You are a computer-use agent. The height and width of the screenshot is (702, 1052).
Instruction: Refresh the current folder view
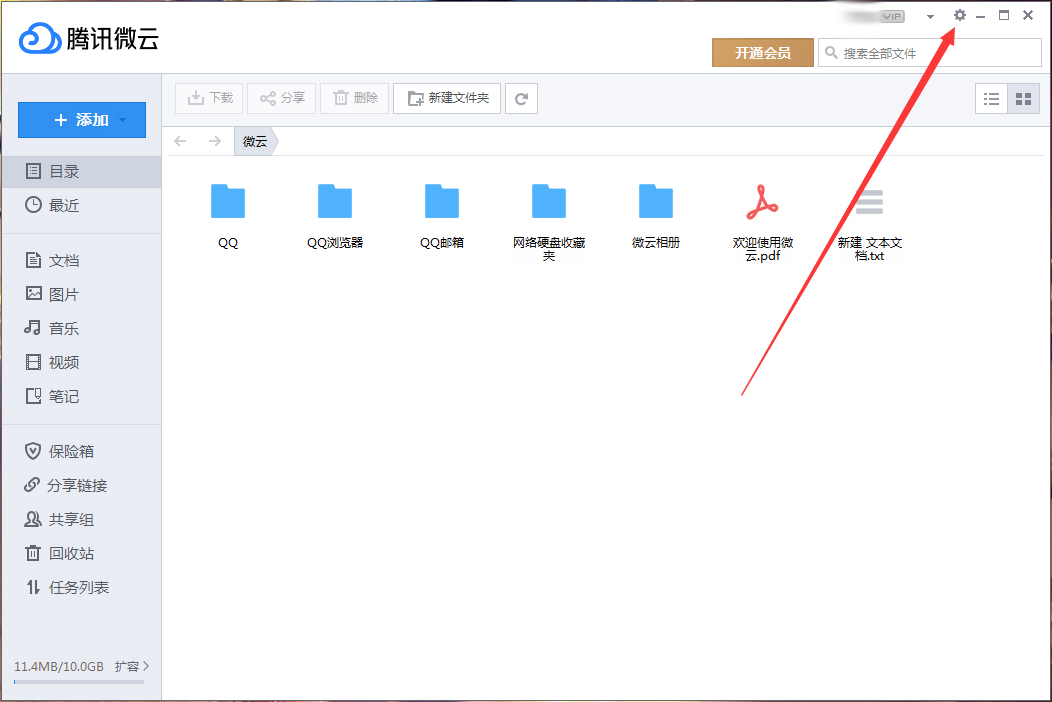(x=521, y=98)
